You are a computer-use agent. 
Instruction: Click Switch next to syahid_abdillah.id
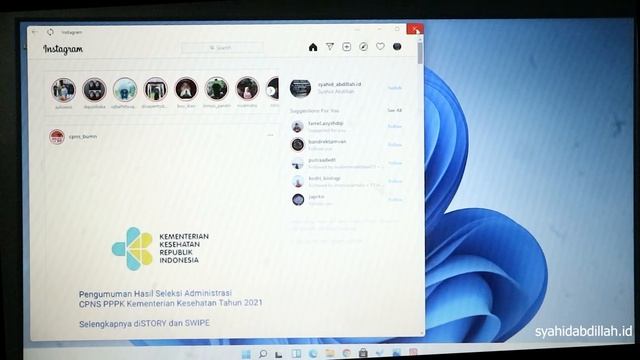[395, 88]
